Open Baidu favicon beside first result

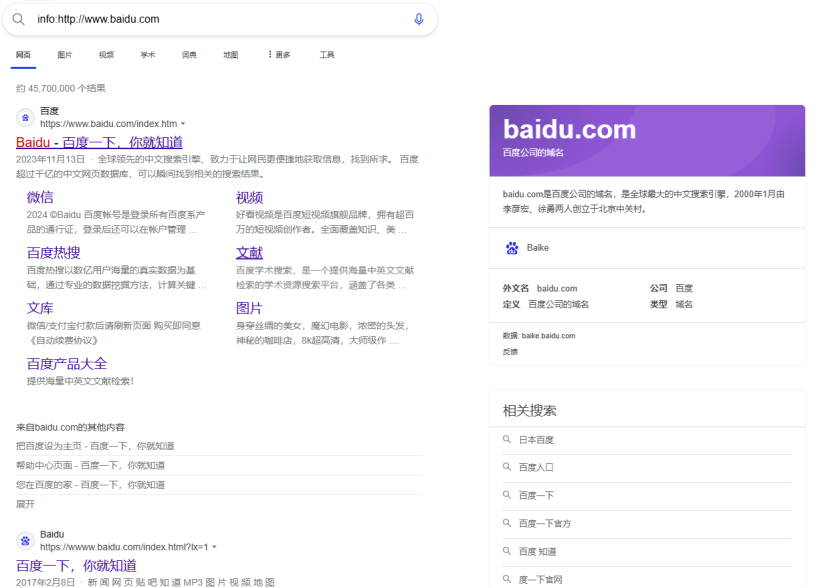pyautogui.click(x=25, y=118)
